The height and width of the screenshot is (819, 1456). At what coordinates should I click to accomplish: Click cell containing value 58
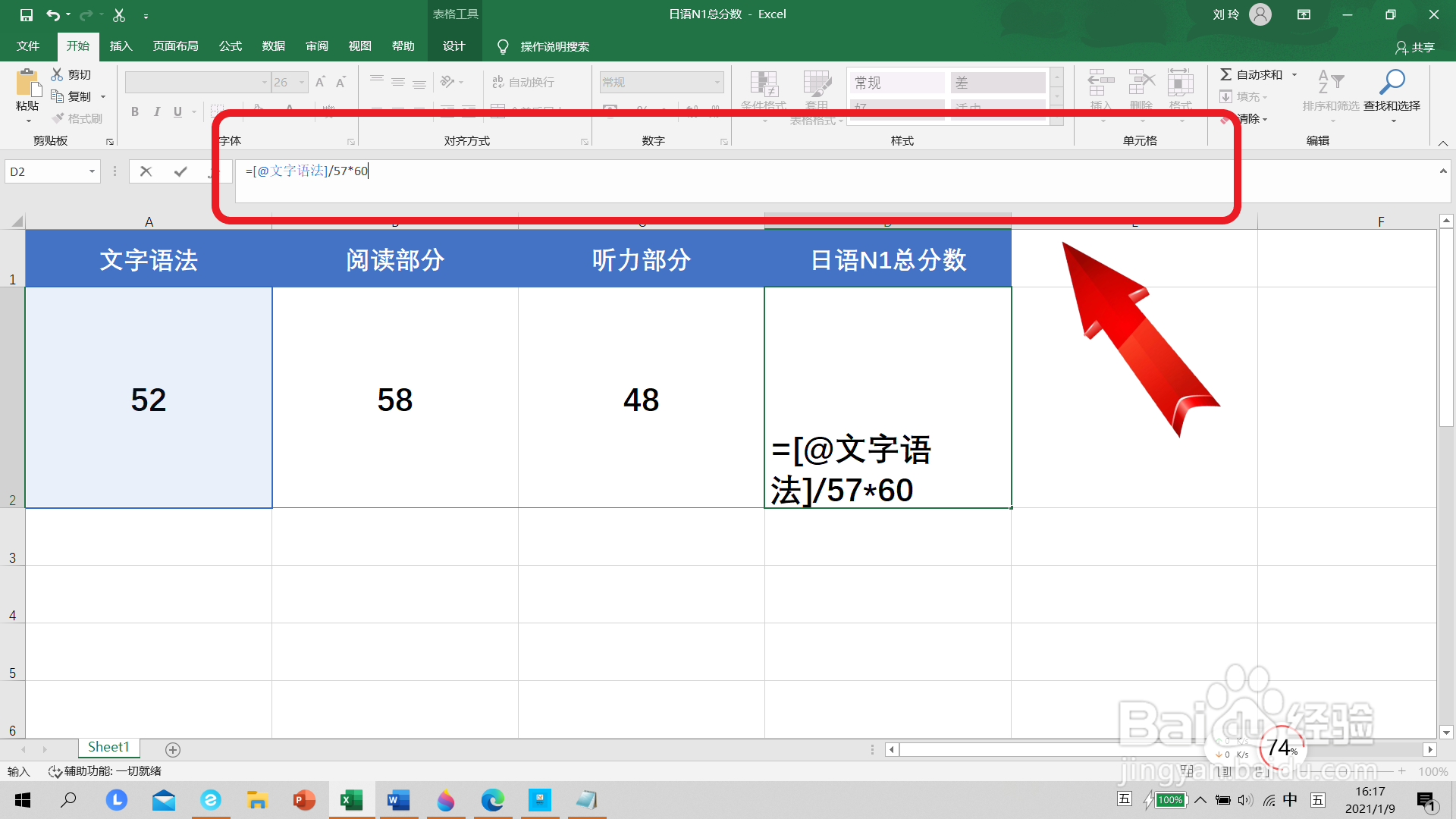coord(394,398)
